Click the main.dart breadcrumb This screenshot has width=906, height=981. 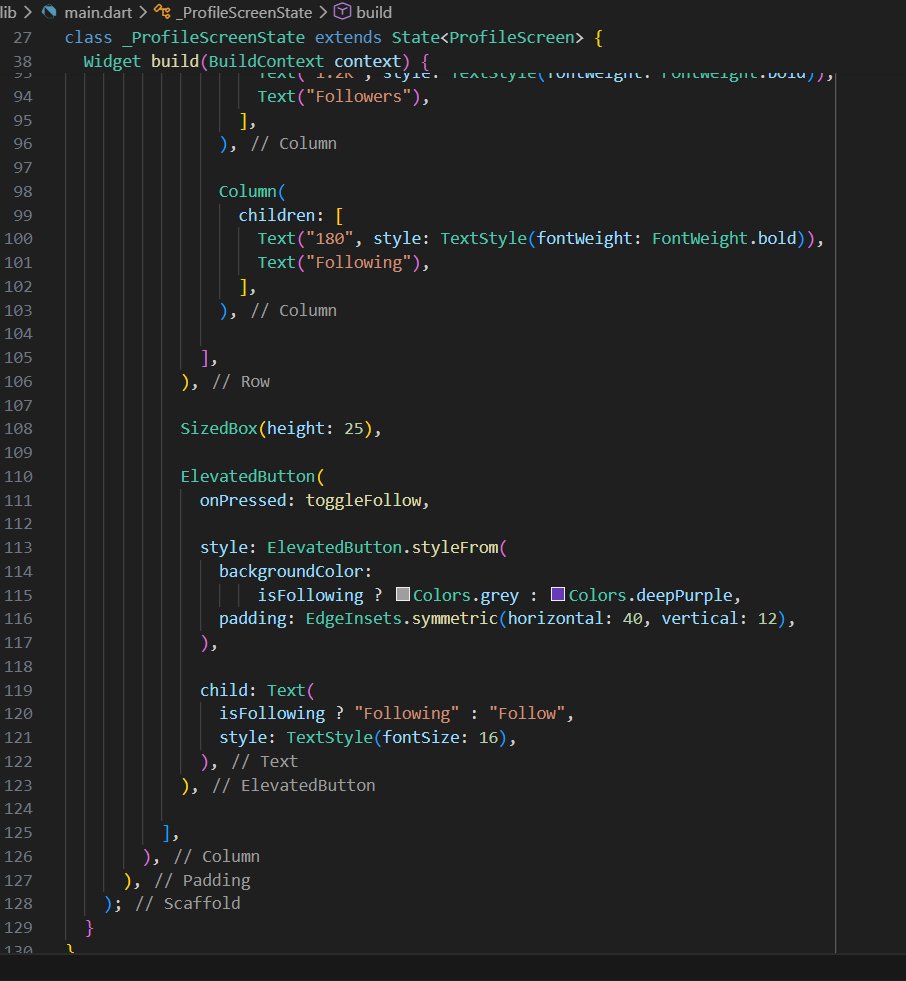click(x=98, y=13)
